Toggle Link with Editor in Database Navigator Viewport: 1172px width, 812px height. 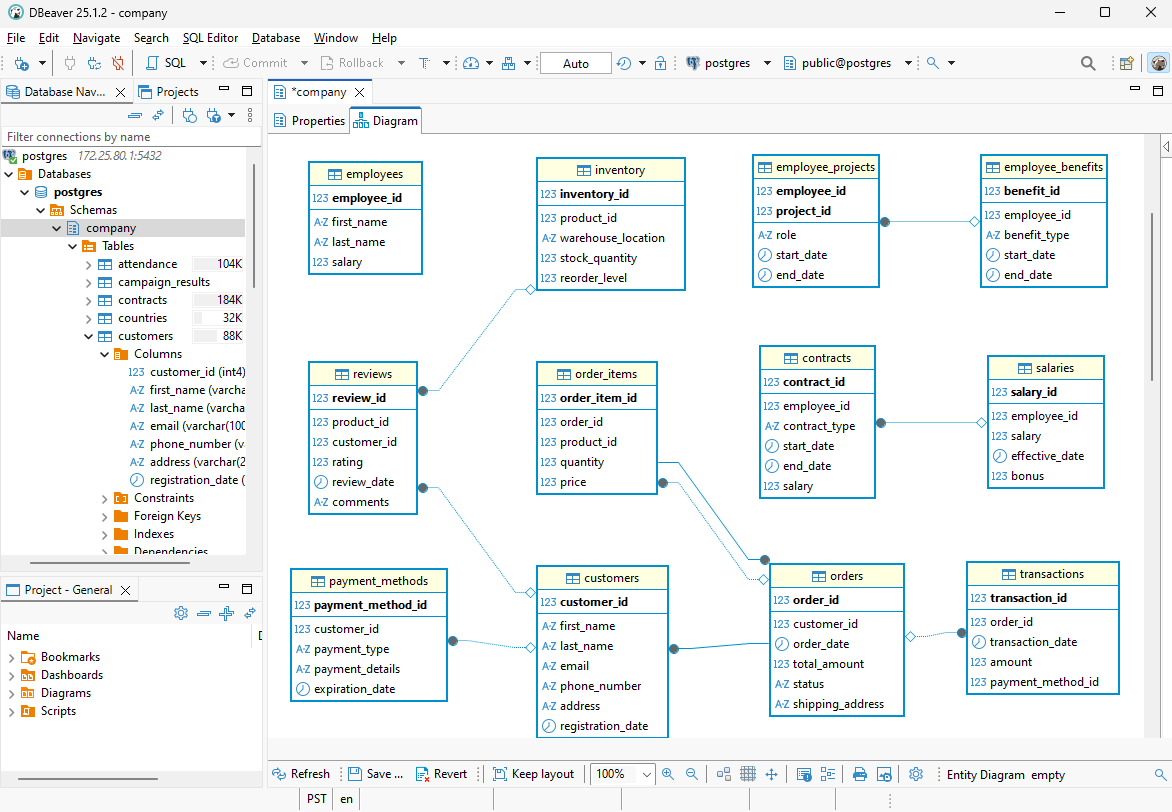pos(158,115)
